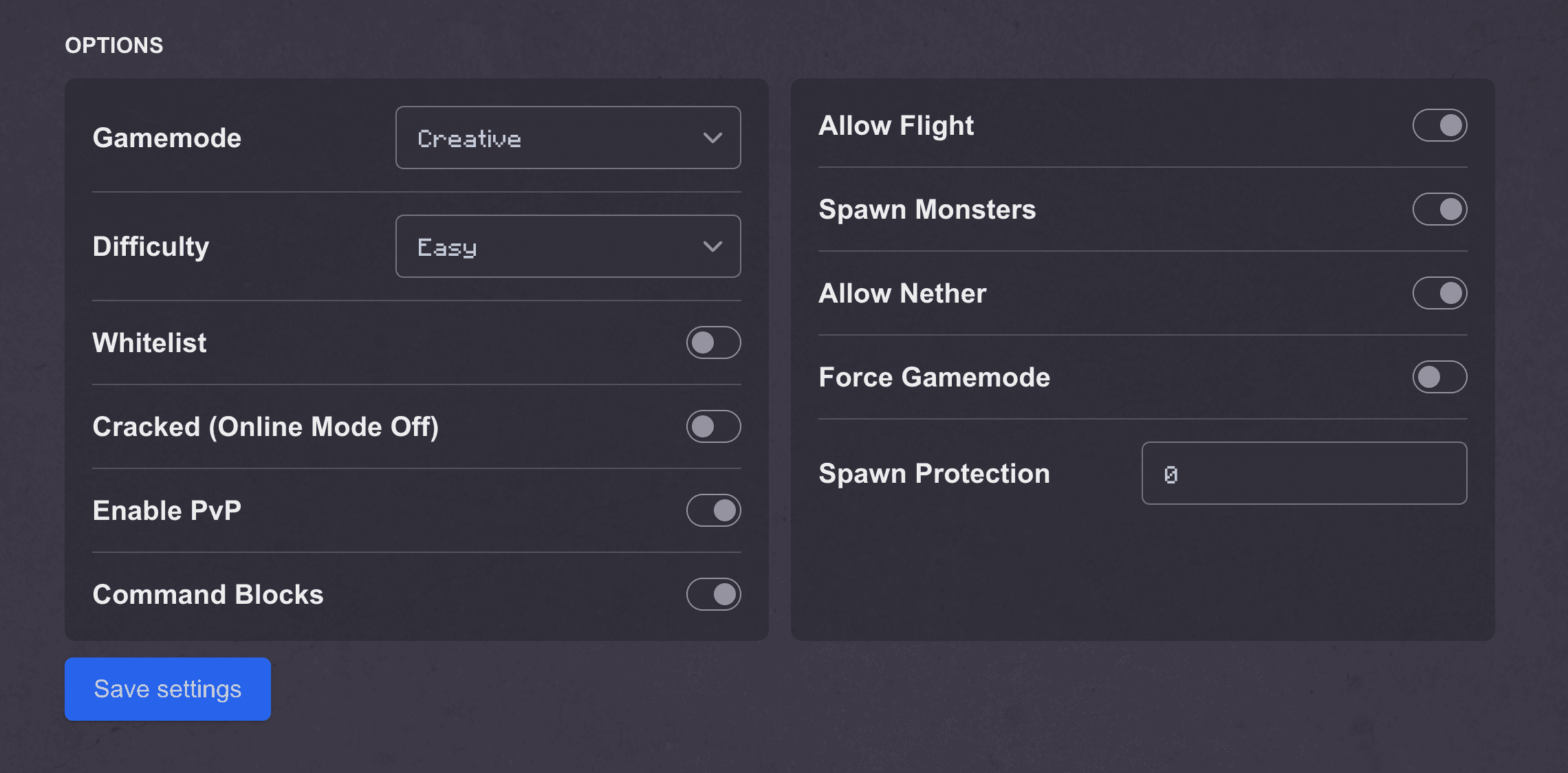Disable the Allow Flight toggle

click(x=1439, y=125)
